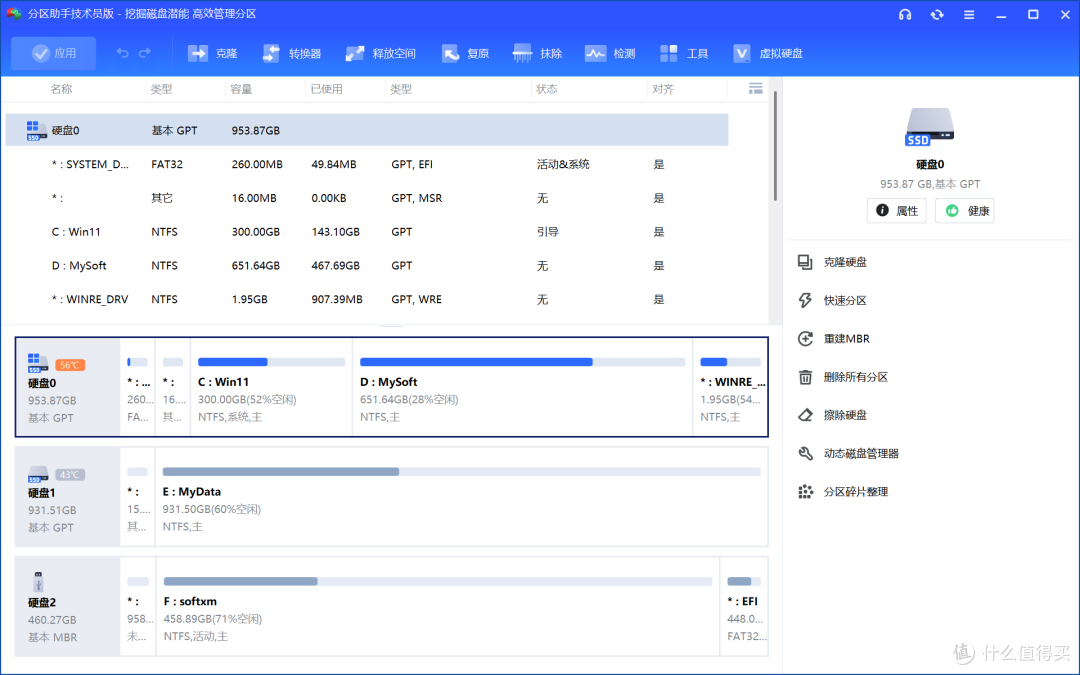Click the C : Win11 partition block

tap(271, 387)
